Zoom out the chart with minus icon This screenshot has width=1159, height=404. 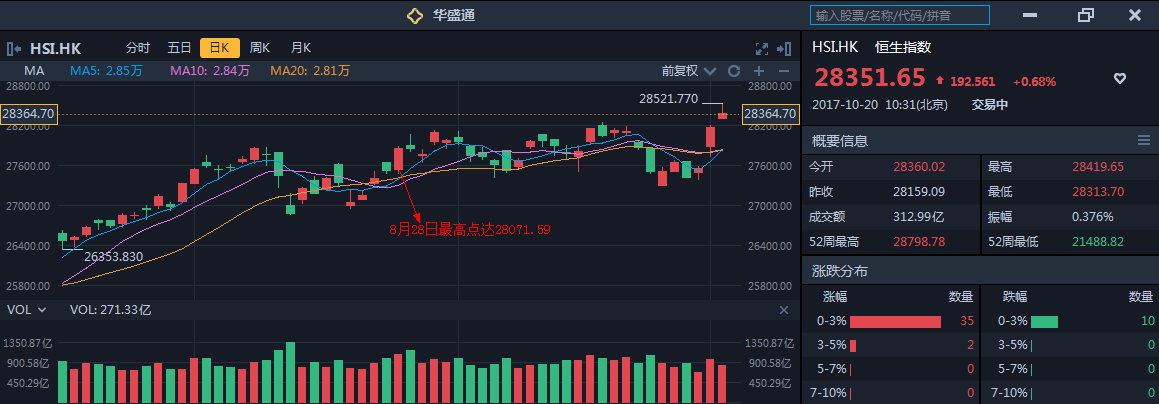(783, 71)
